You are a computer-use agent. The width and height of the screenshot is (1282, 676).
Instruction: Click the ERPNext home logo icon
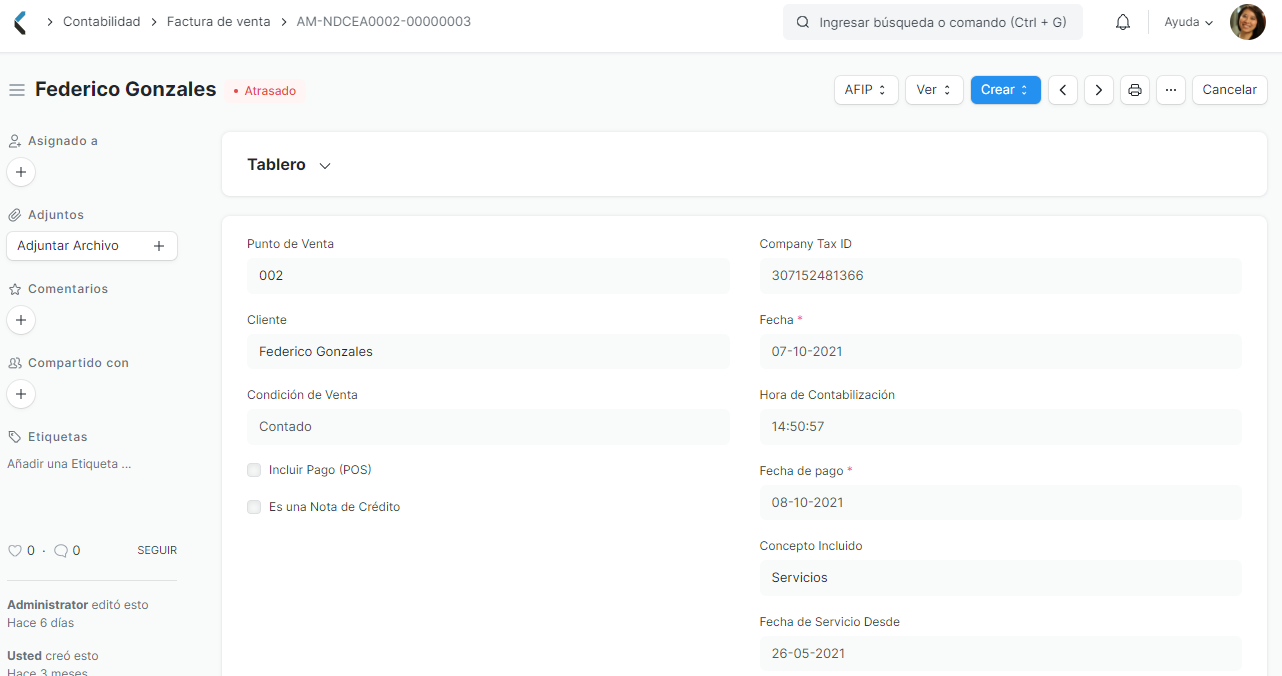[x=21, y=22]
